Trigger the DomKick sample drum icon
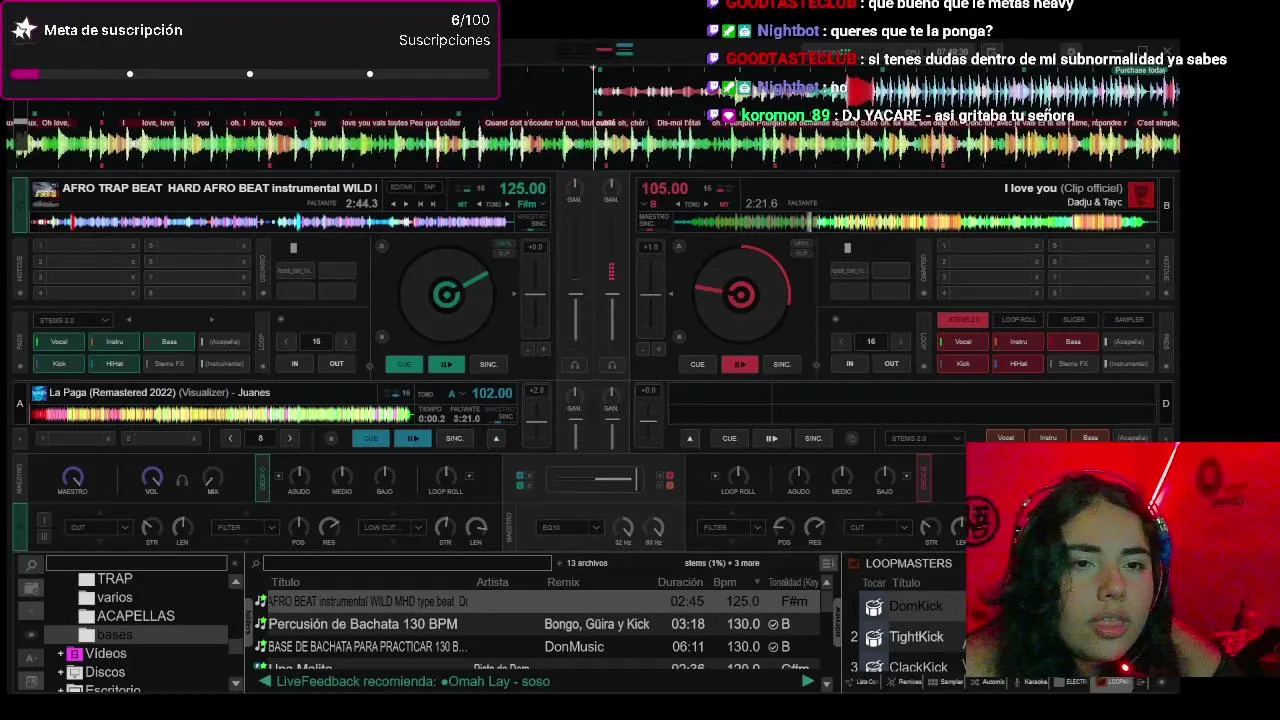Image resolution: width=1280 pixels, height=720 pixels. pos(874,607)
